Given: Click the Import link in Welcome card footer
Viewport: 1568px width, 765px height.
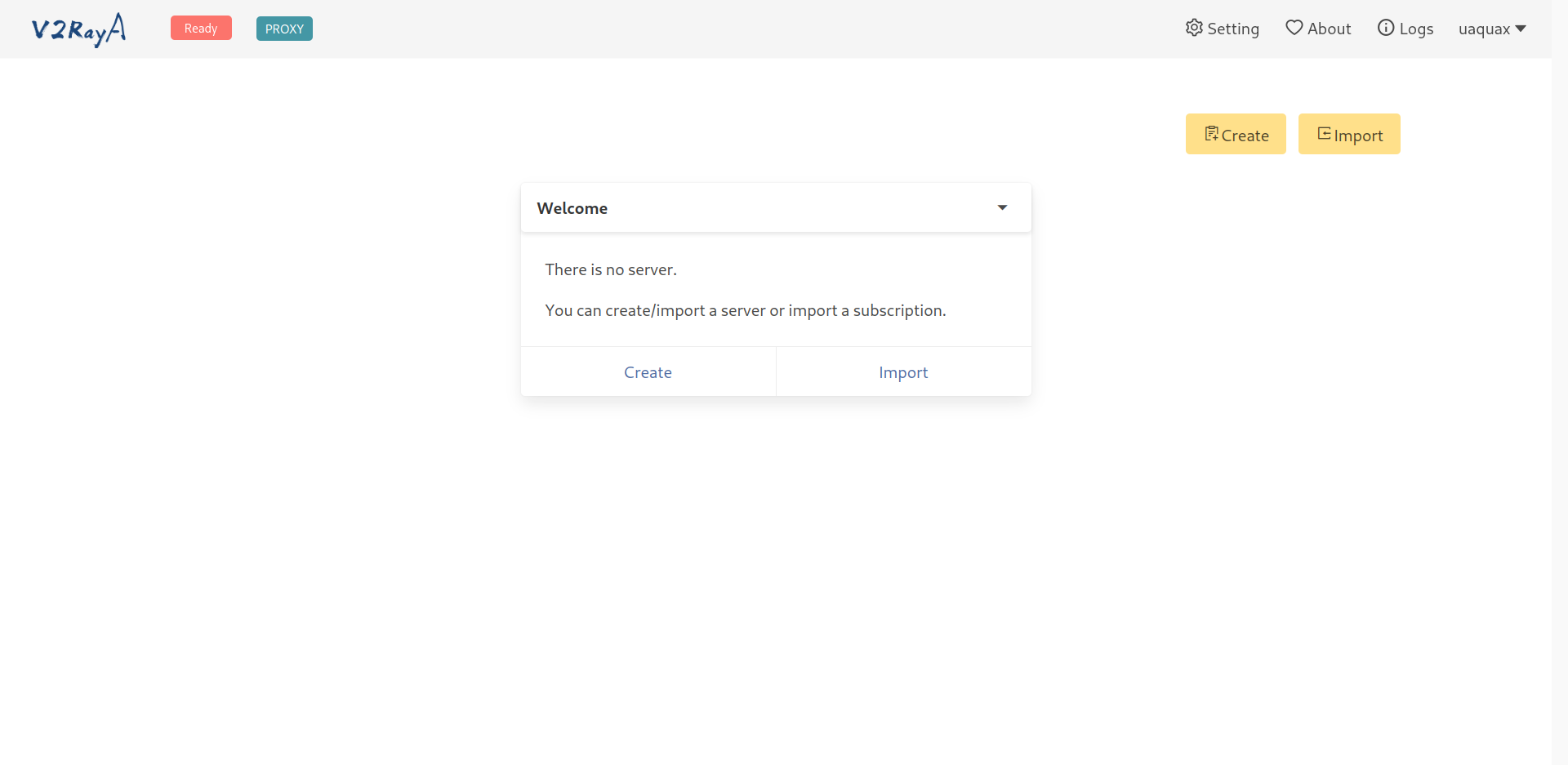Looking at the screenshot, I should click(903, 372).
